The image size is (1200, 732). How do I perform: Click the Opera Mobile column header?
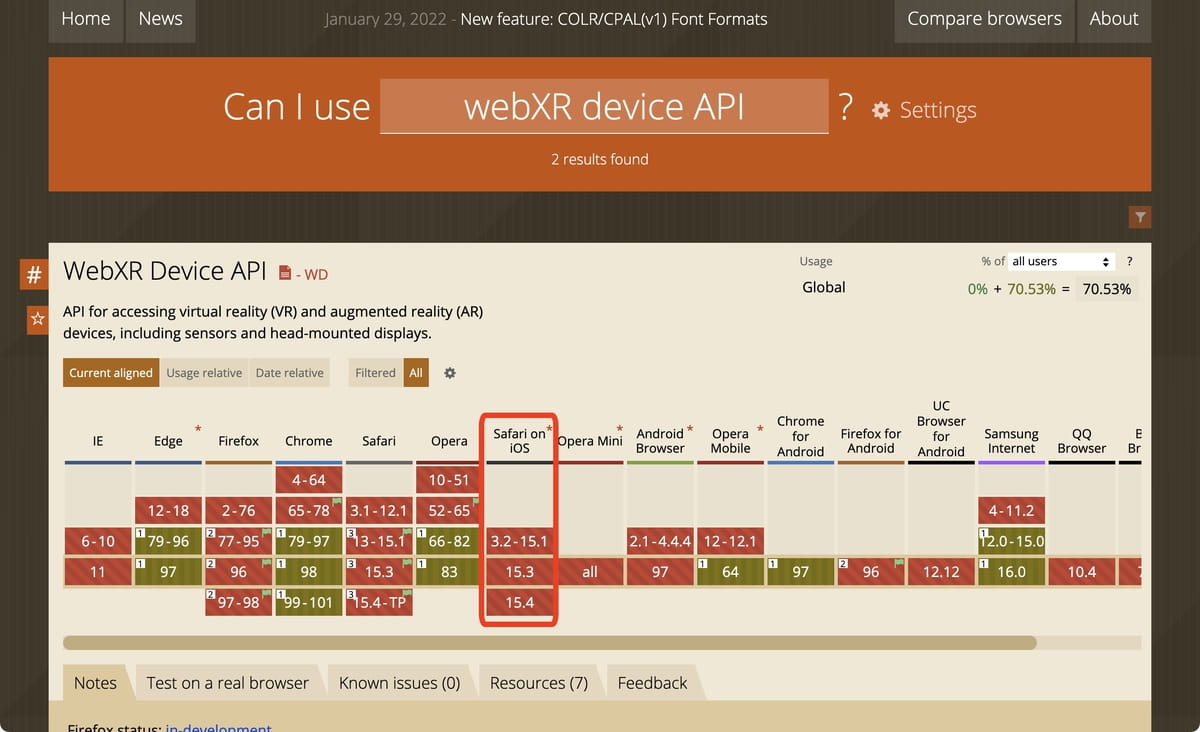click(730, 441)
